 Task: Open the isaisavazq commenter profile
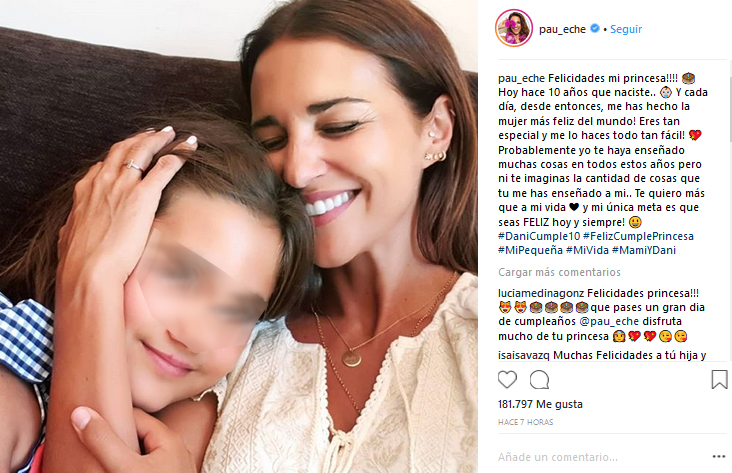click(524, 355)
